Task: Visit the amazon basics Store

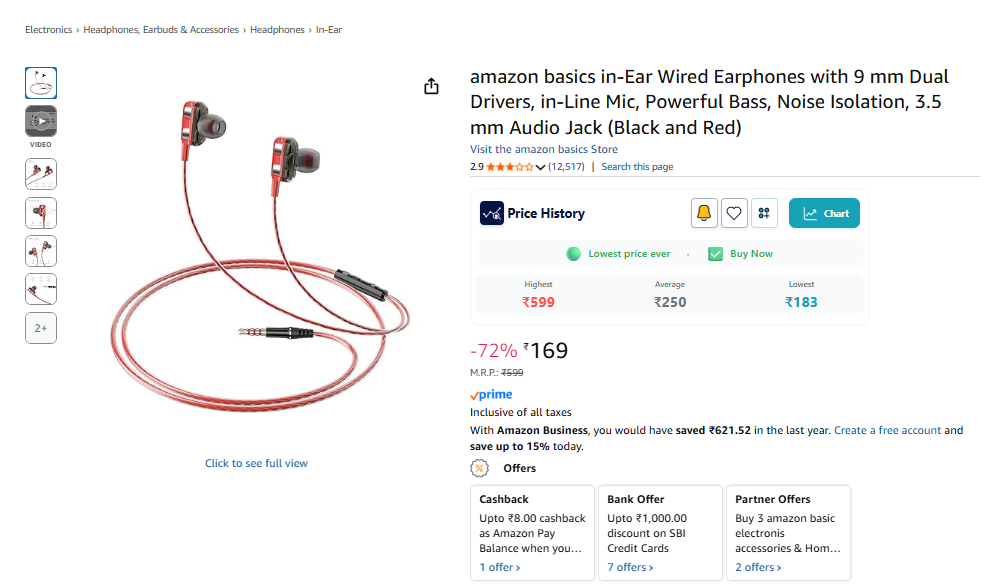Action: [x=544, y=149]
